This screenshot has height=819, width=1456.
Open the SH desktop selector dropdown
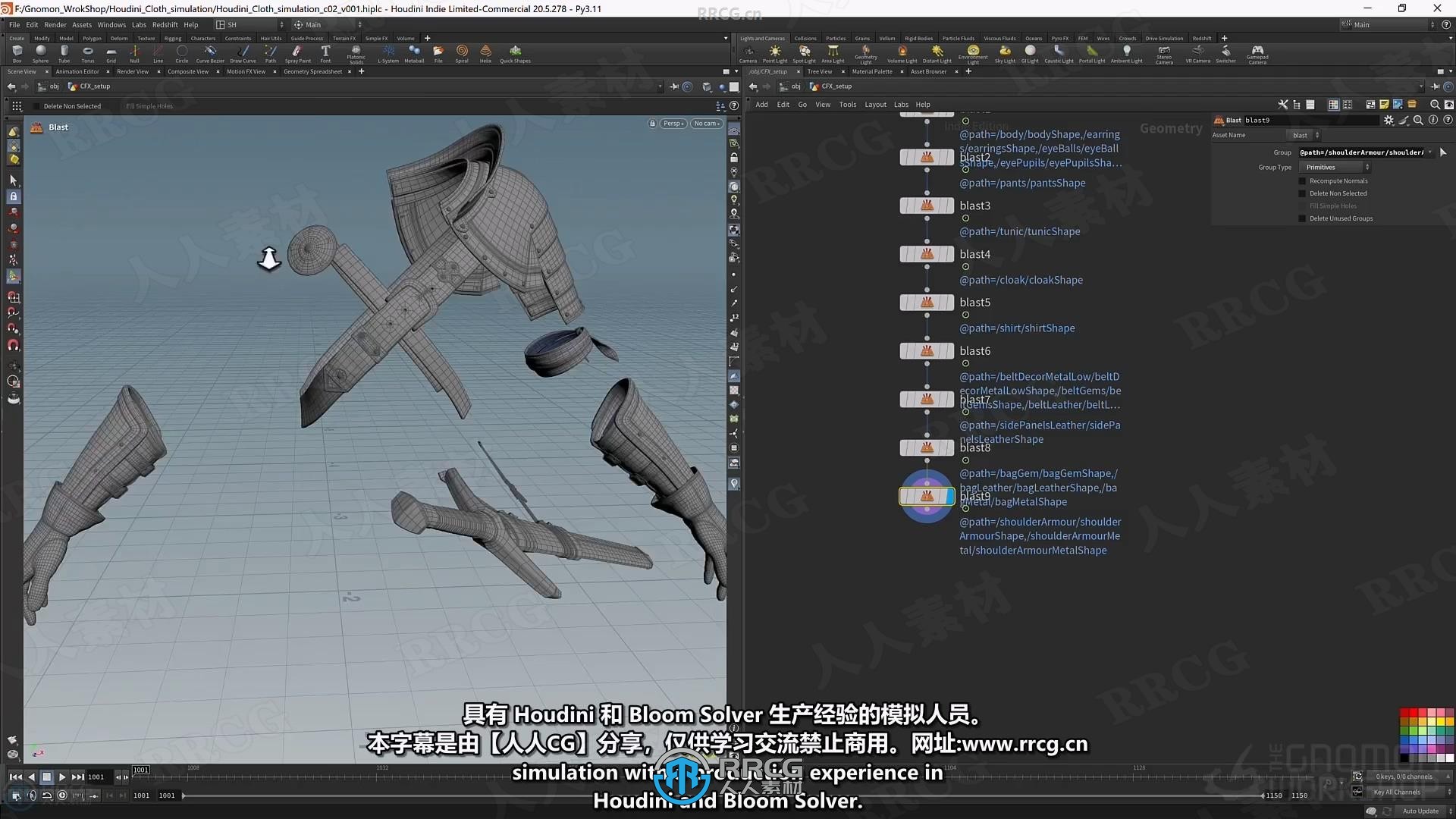[249, 25]
